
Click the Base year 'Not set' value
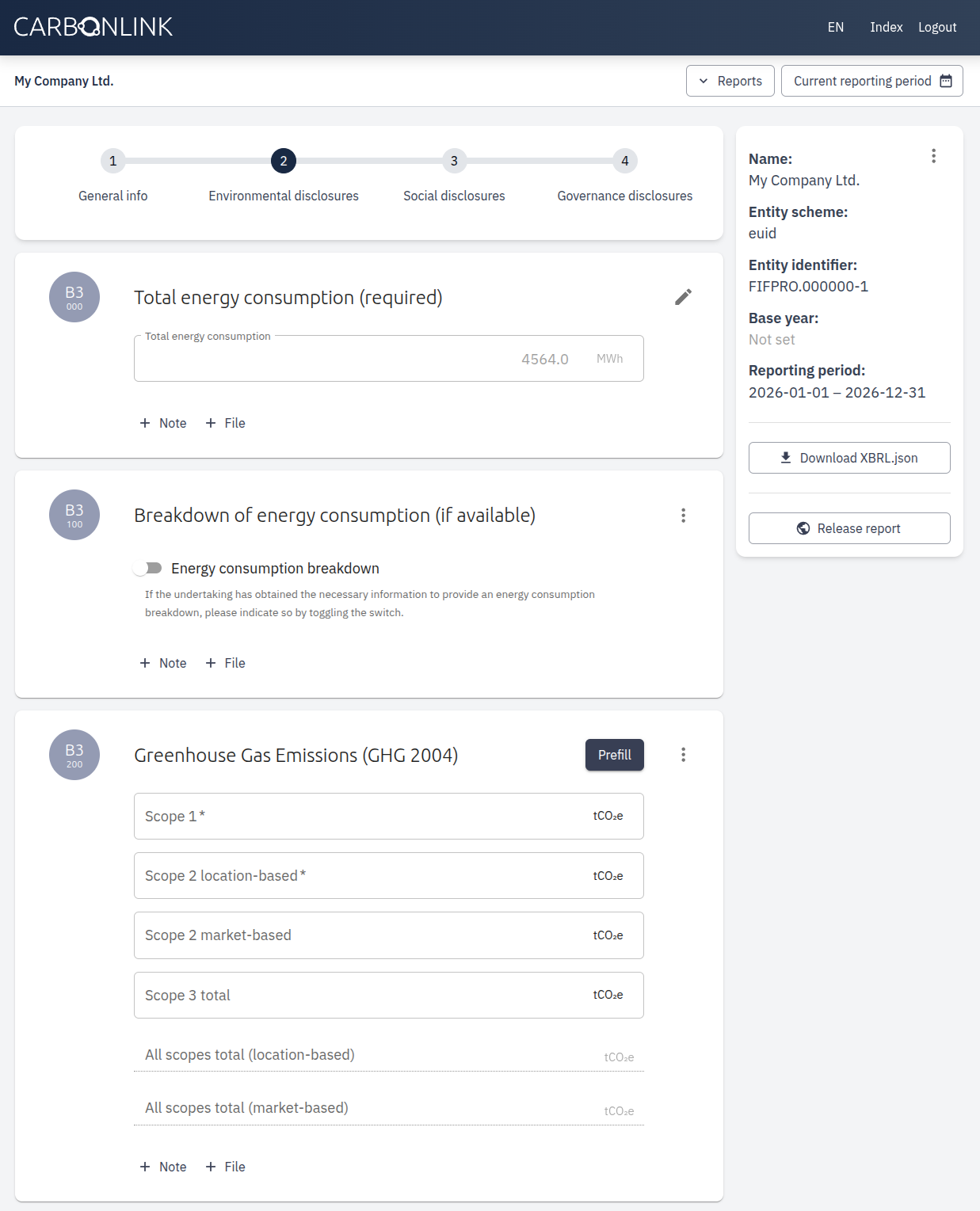pyautogui.click(x=772, y=340)
